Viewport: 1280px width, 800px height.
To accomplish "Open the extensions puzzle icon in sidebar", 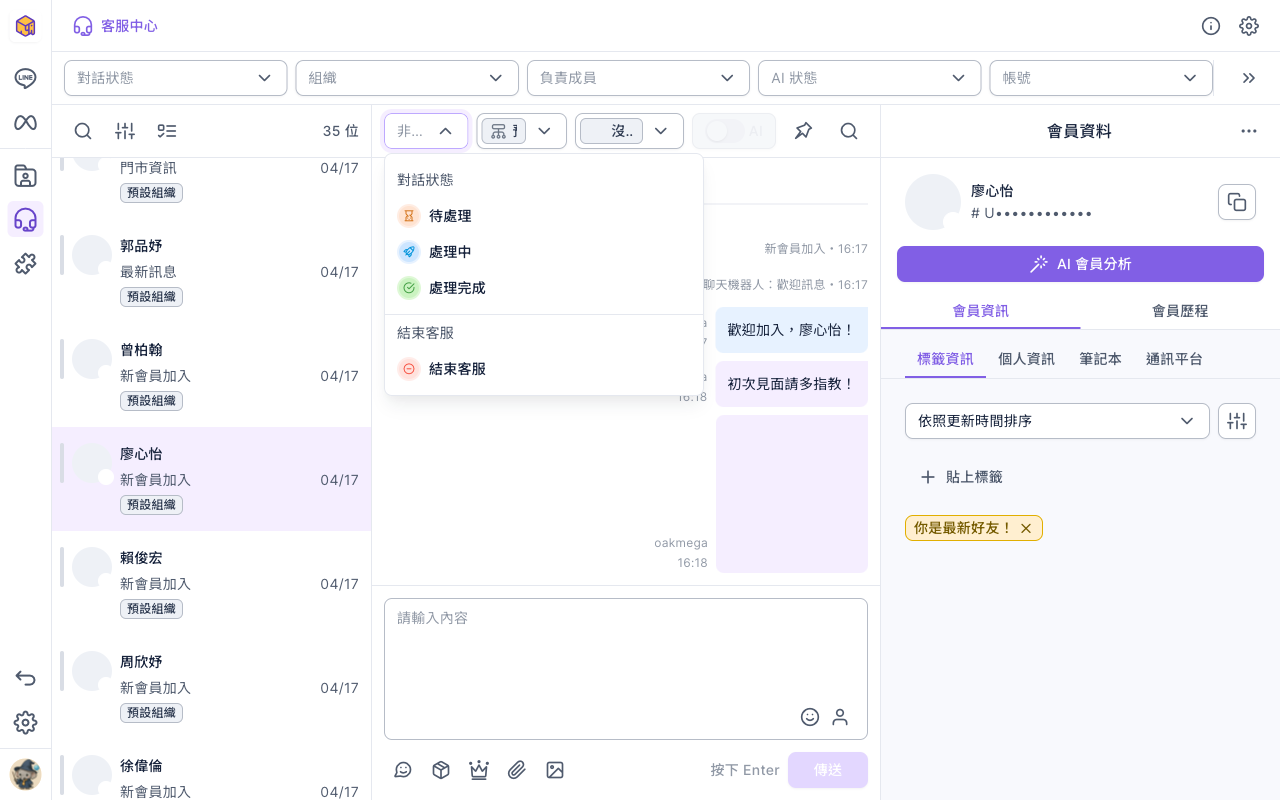I will coord(25,263).
